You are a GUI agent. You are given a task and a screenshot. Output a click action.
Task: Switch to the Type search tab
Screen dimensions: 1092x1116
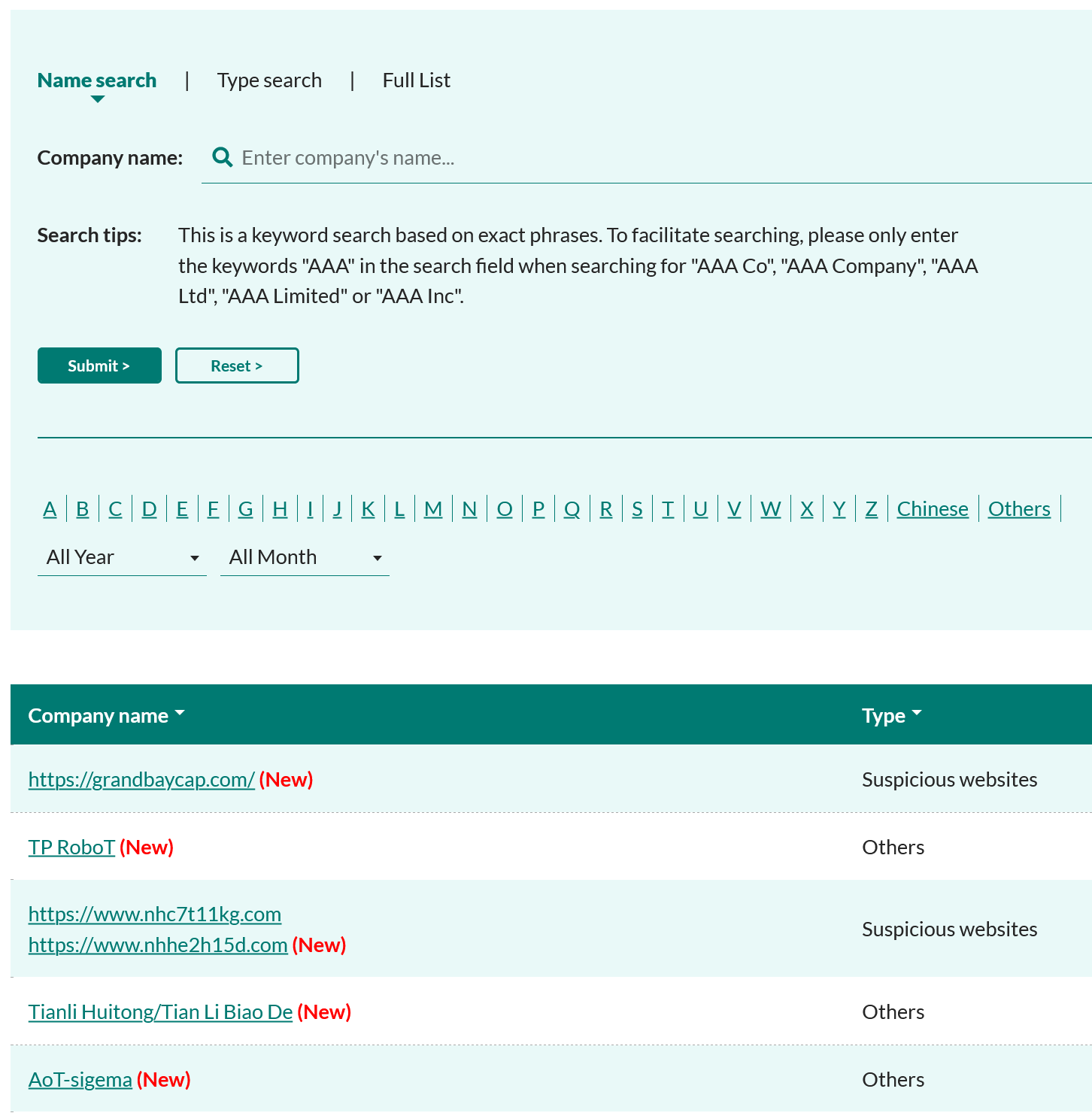[269, 80]
